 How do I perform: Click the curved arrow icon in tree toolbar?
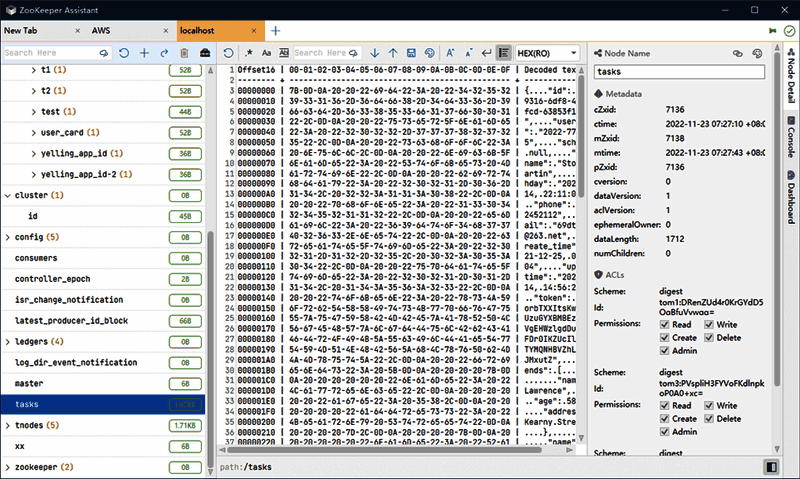pyautogui.click(x=164, y=53)
